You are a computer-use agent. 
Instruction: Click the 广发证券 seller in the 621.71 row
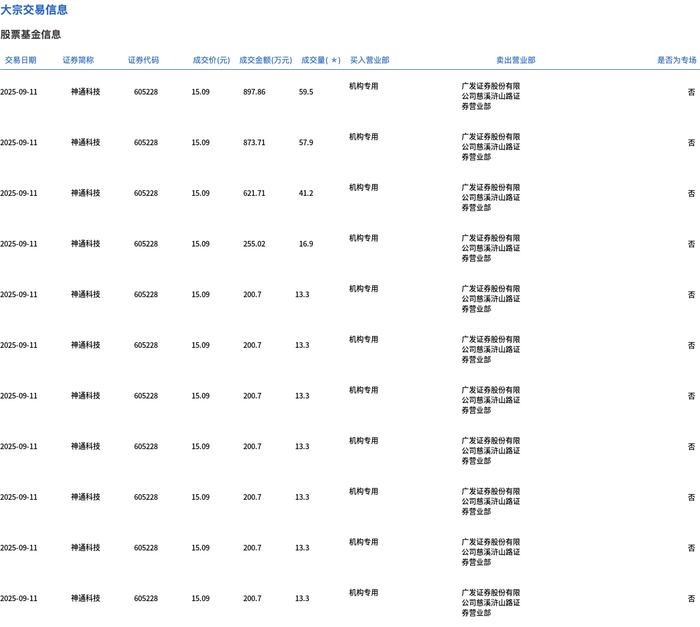491,197
